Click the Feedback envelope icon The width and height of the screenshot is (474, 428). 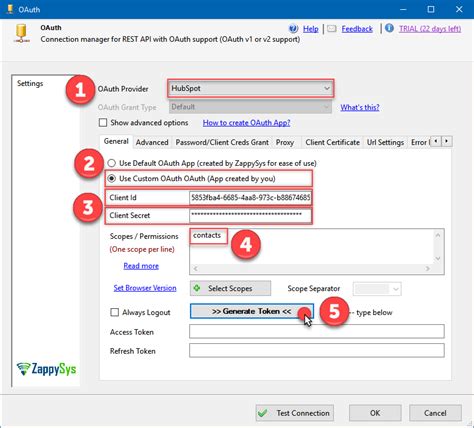pyautogui.click(x=331, y=29)
